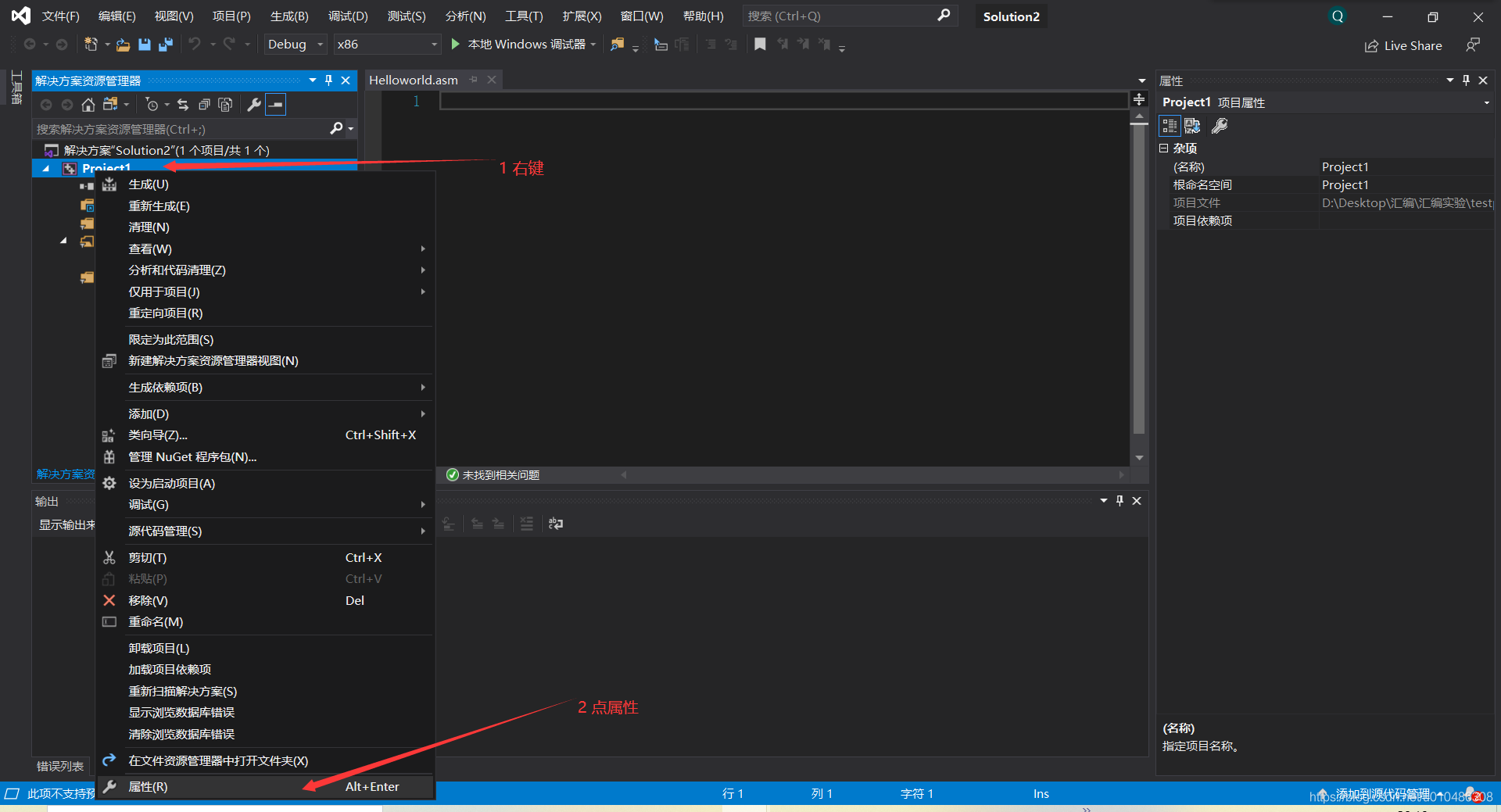Click the Solution Explorer search magnifier icon
This screenshot has width=1501, height=812.
[337, 128]
